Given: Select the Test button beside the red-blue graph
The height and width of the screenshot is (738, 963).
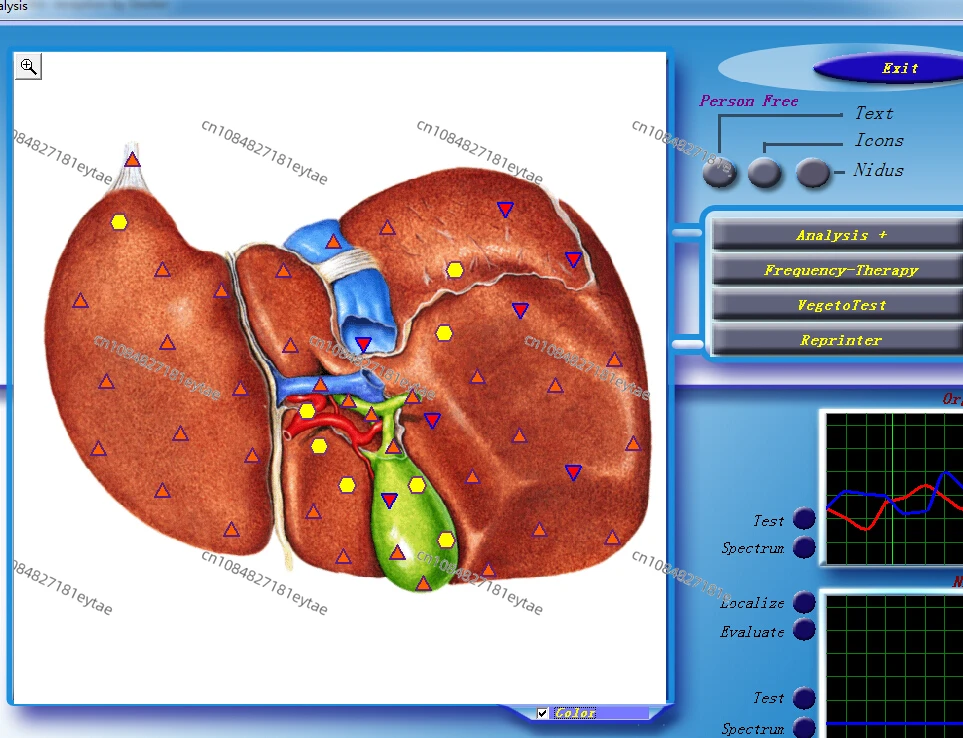Looking at the screenshot, I should 804,518.
